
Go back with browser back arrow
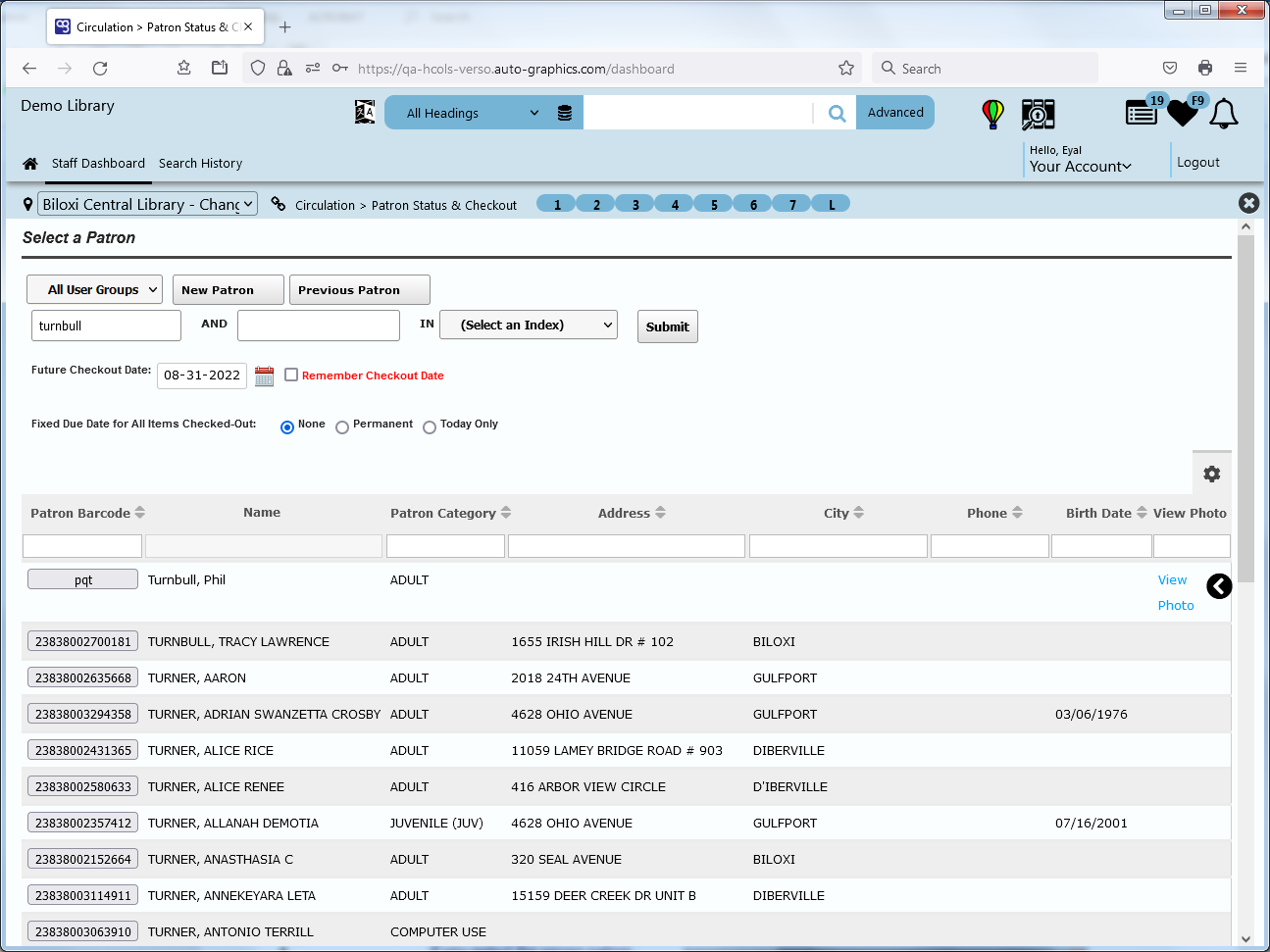click(x=29, y=69)
